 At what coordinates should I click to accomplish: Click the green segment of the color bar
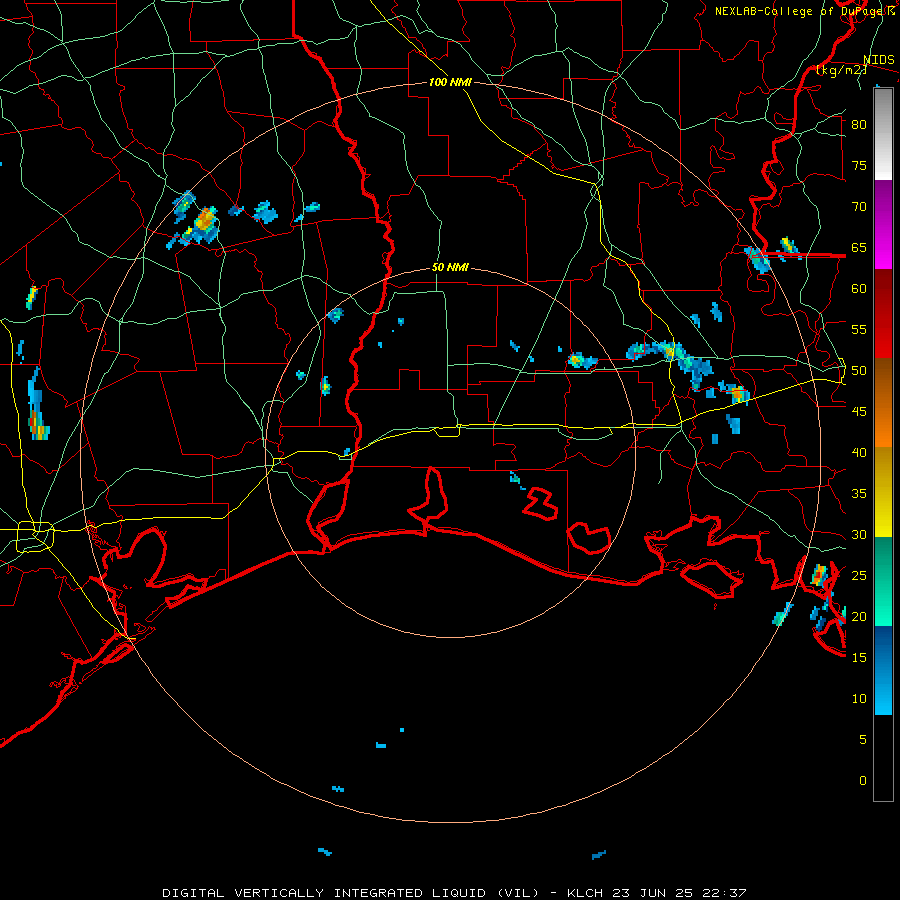(x=883, y=581)
